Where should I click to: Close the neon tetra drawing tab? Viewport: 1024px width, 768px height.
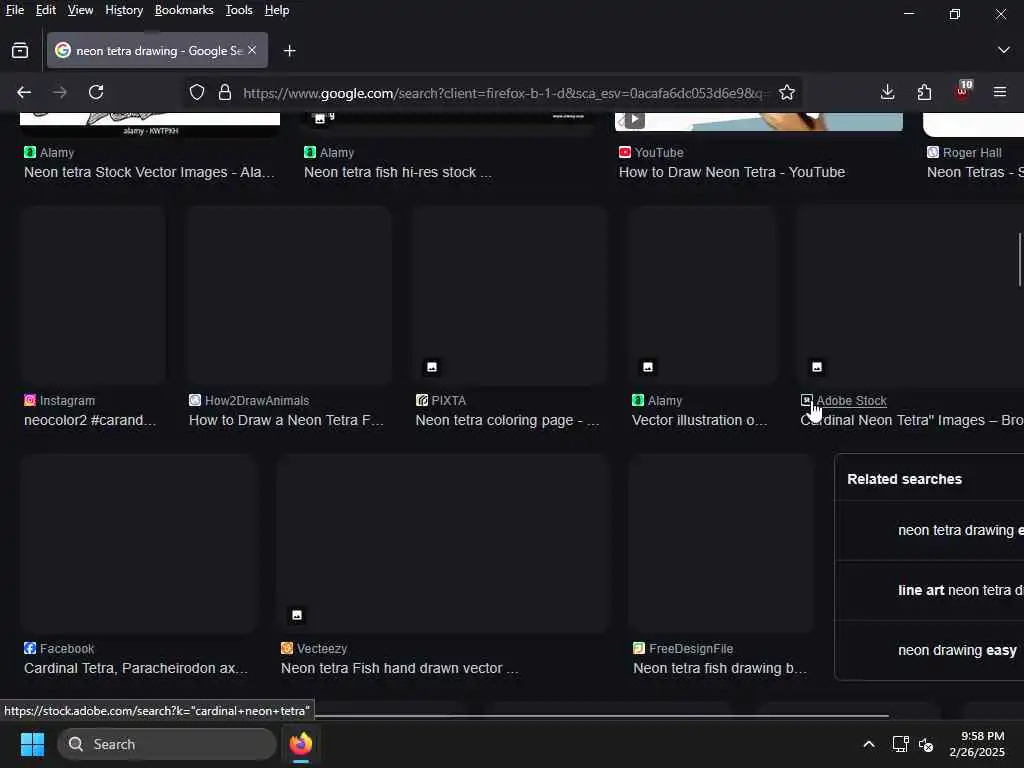coord(252,50)
